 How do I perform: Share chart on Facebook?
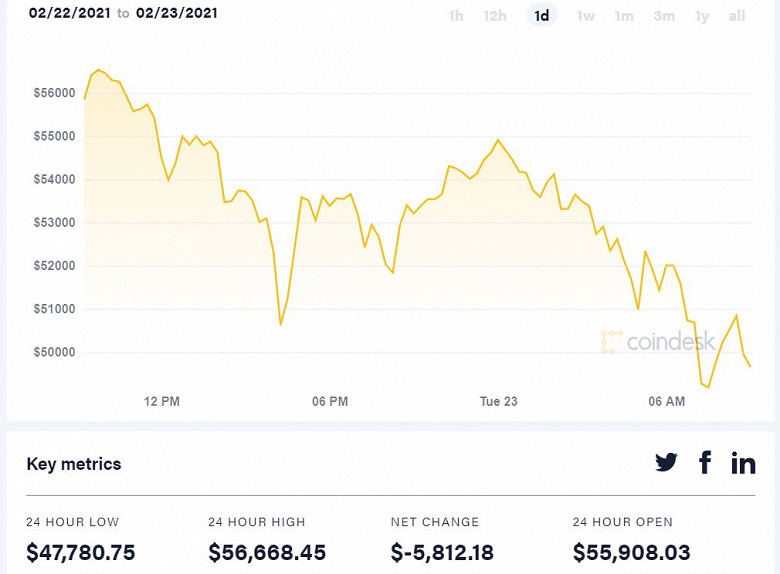(705, 462)
